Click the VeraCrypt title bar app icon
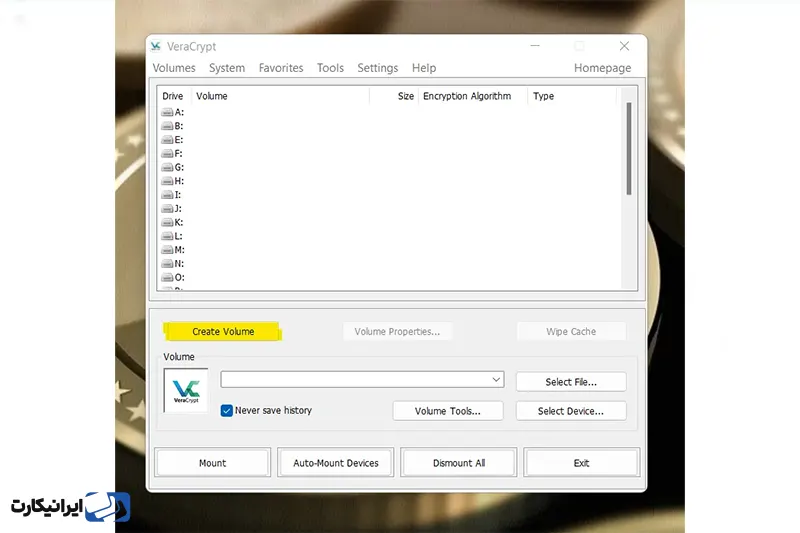The height and width of the screenshot is (533, 800). point(156,46)
